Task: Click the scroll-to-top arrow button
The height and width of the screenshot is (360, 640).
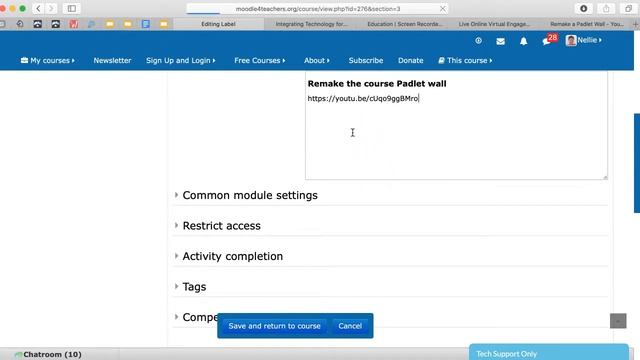Action: [x=618, y=321]
